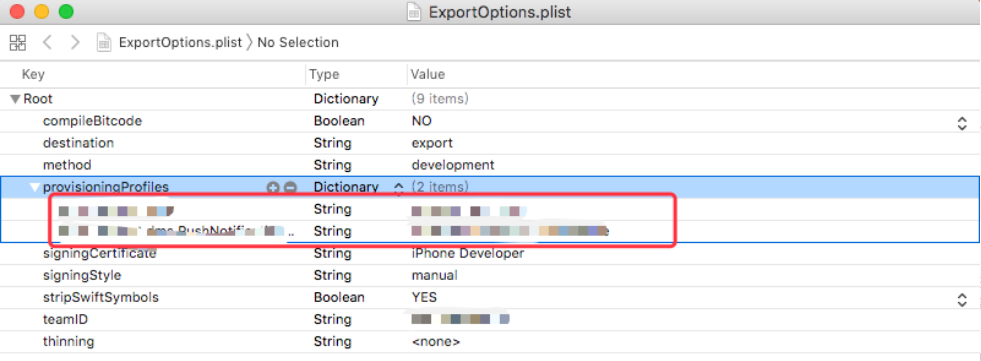Open the related items grid icon
Screen dimensions: 981x361
pos(18,43)
